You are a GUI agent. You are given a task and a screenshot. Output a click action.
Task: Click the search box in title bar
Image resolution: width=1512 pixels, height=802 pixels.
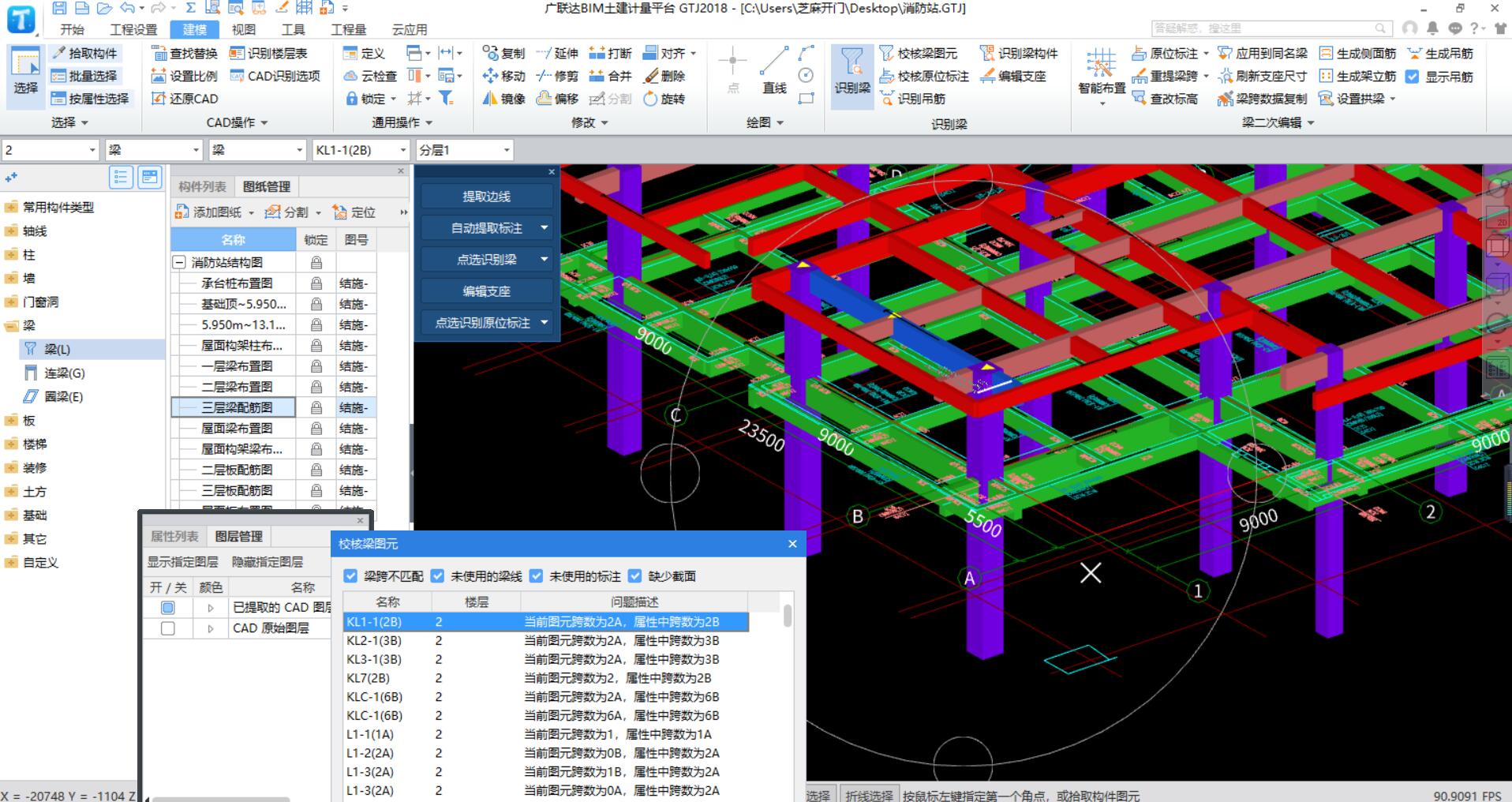[1270, 28]
